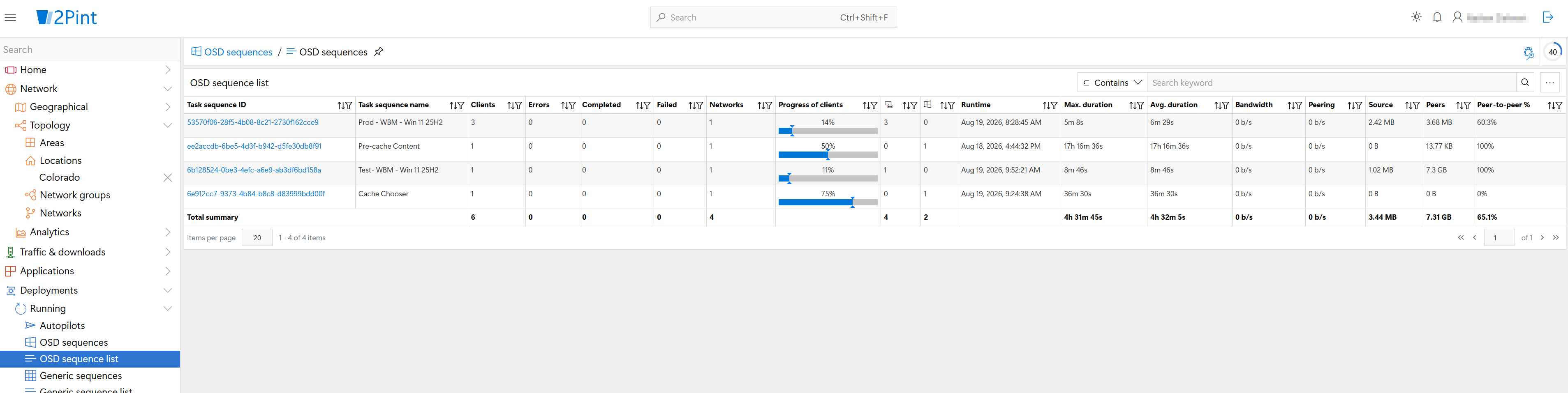
Task: Expand the Analytics section
Action: [168, 232]
